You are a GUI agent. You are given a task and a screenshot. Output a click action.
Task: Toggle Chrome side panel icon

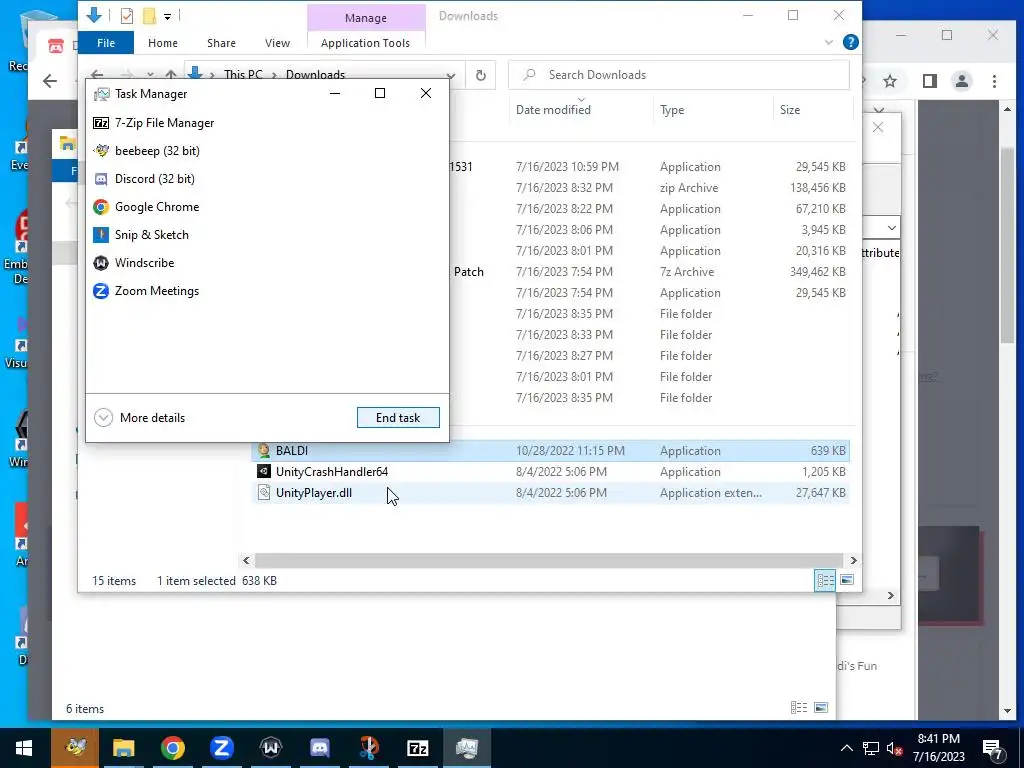(929, 81)
